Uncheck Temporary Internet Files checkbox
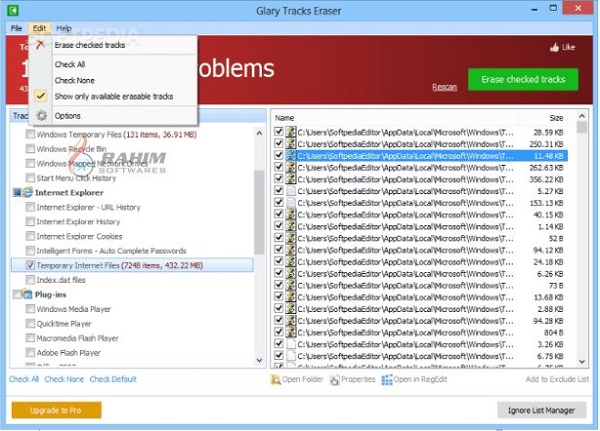The width and height of the screenshot is (600, 431). [x=30, y=265]
